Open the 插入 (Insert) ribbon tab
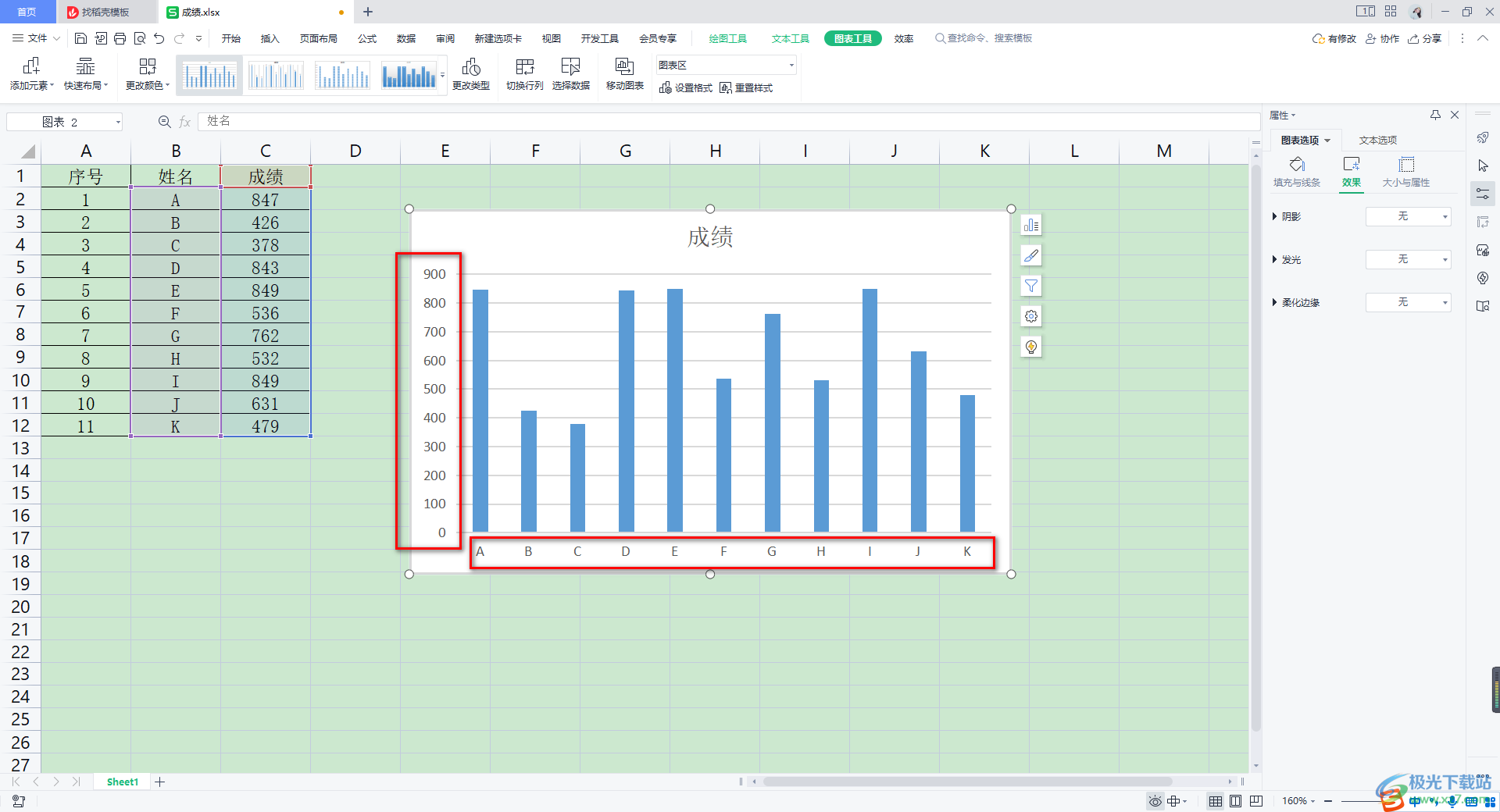Screen dimensions: 1500x812 click(x=270, y=38)
